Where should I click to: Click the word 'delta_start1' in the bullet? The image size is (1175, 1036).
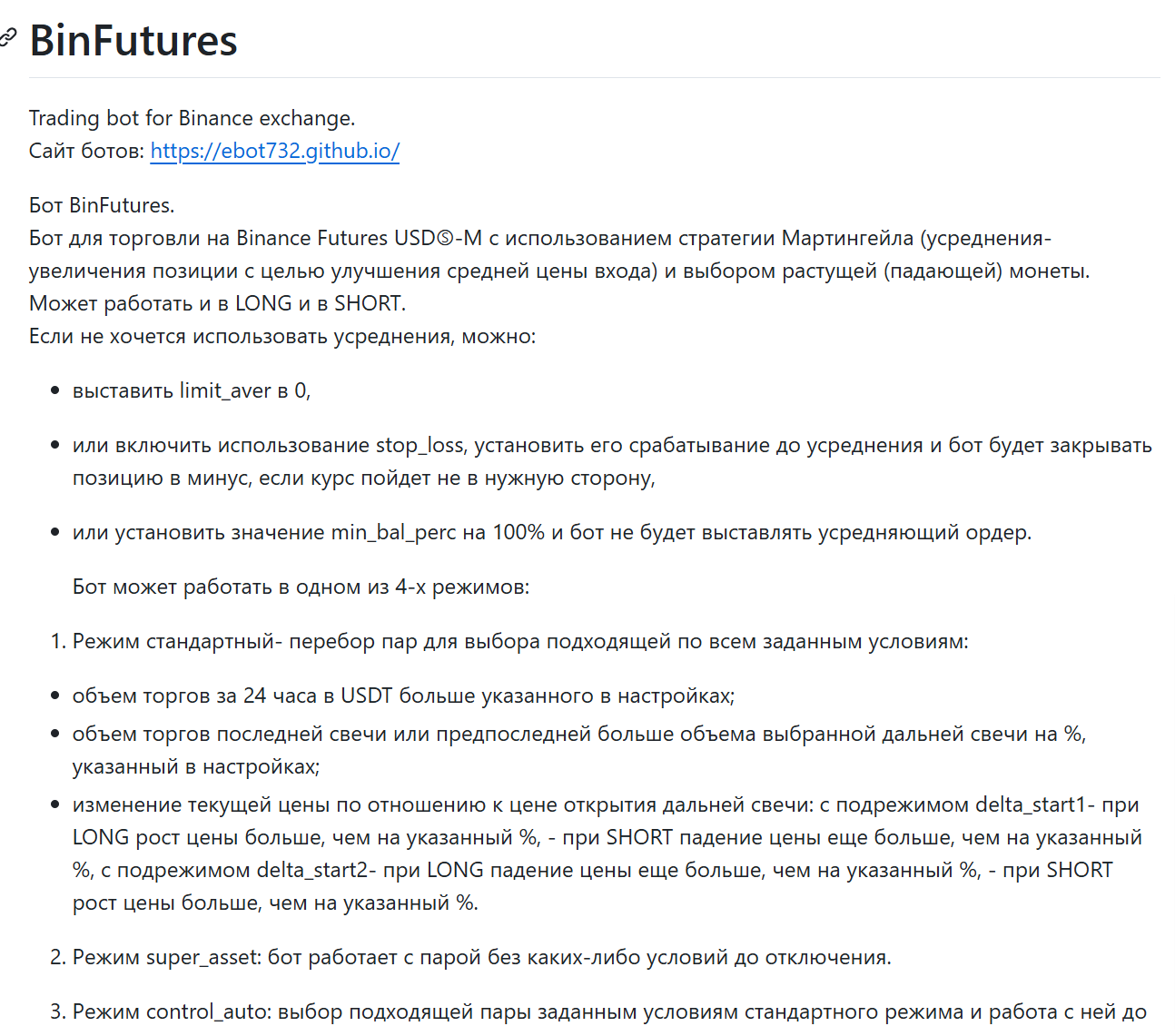pyautogui.click(x=1031, y=804)
